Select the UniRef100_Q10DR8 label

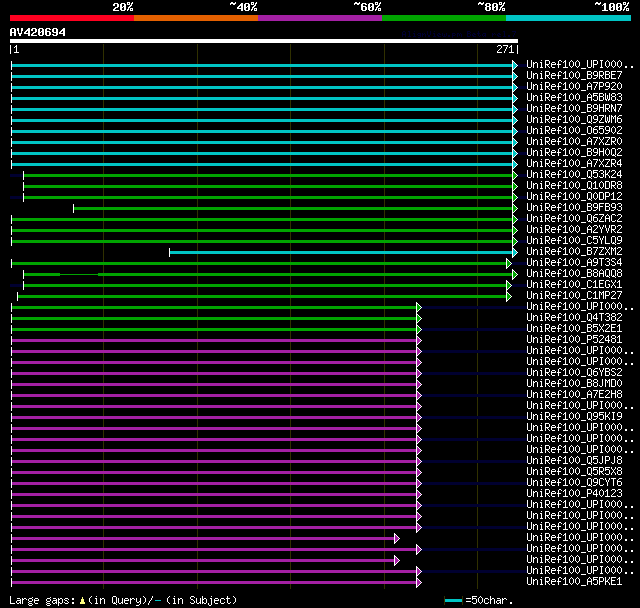pyautogui.click(x=574, y=186)
